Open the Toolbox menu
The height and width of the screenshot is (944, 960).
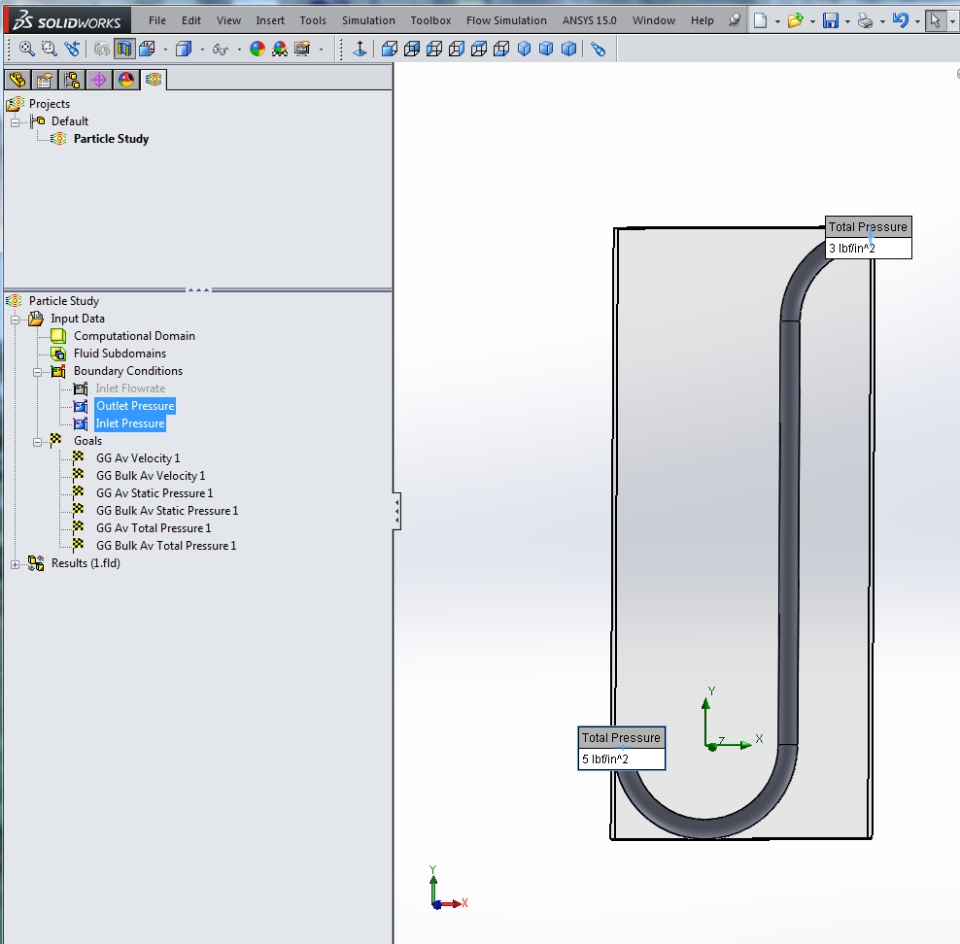point(430,20)
